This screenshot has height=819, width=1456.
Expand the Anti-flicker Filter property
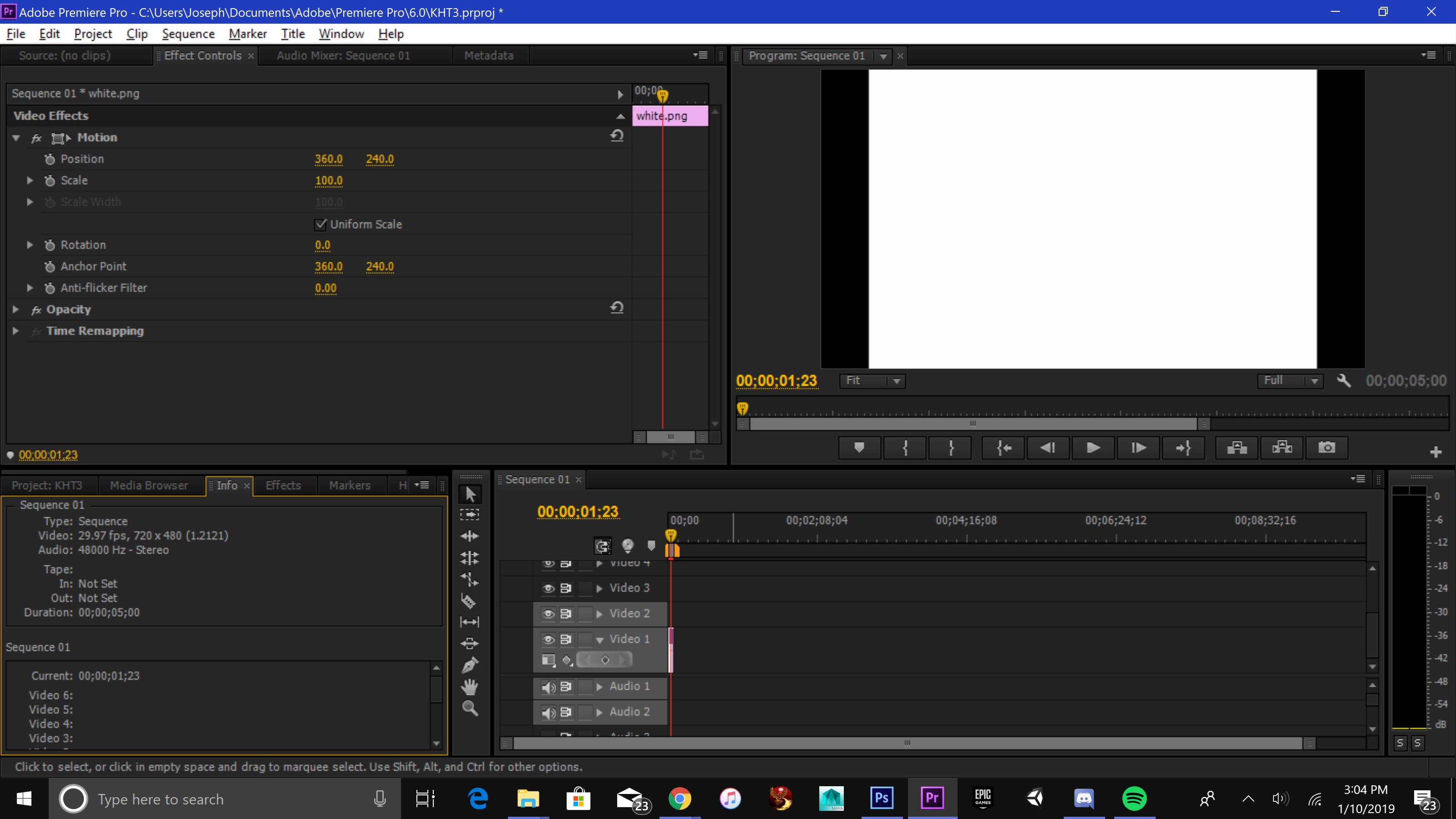click(30, 288)
